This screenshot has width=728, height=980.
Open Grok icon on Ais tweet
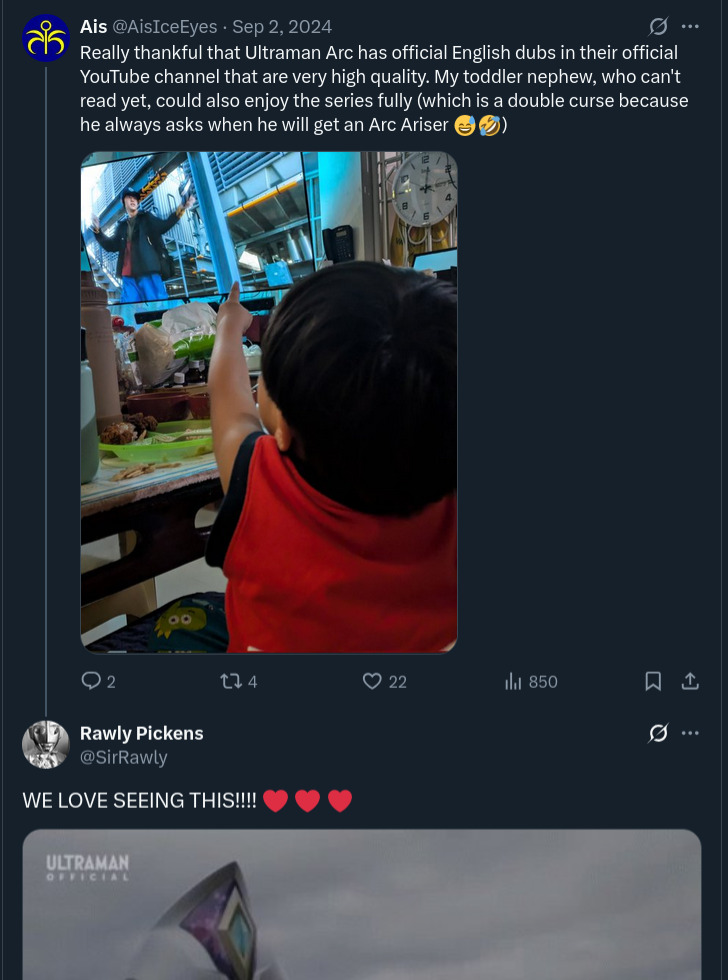[x=658, y=27]
